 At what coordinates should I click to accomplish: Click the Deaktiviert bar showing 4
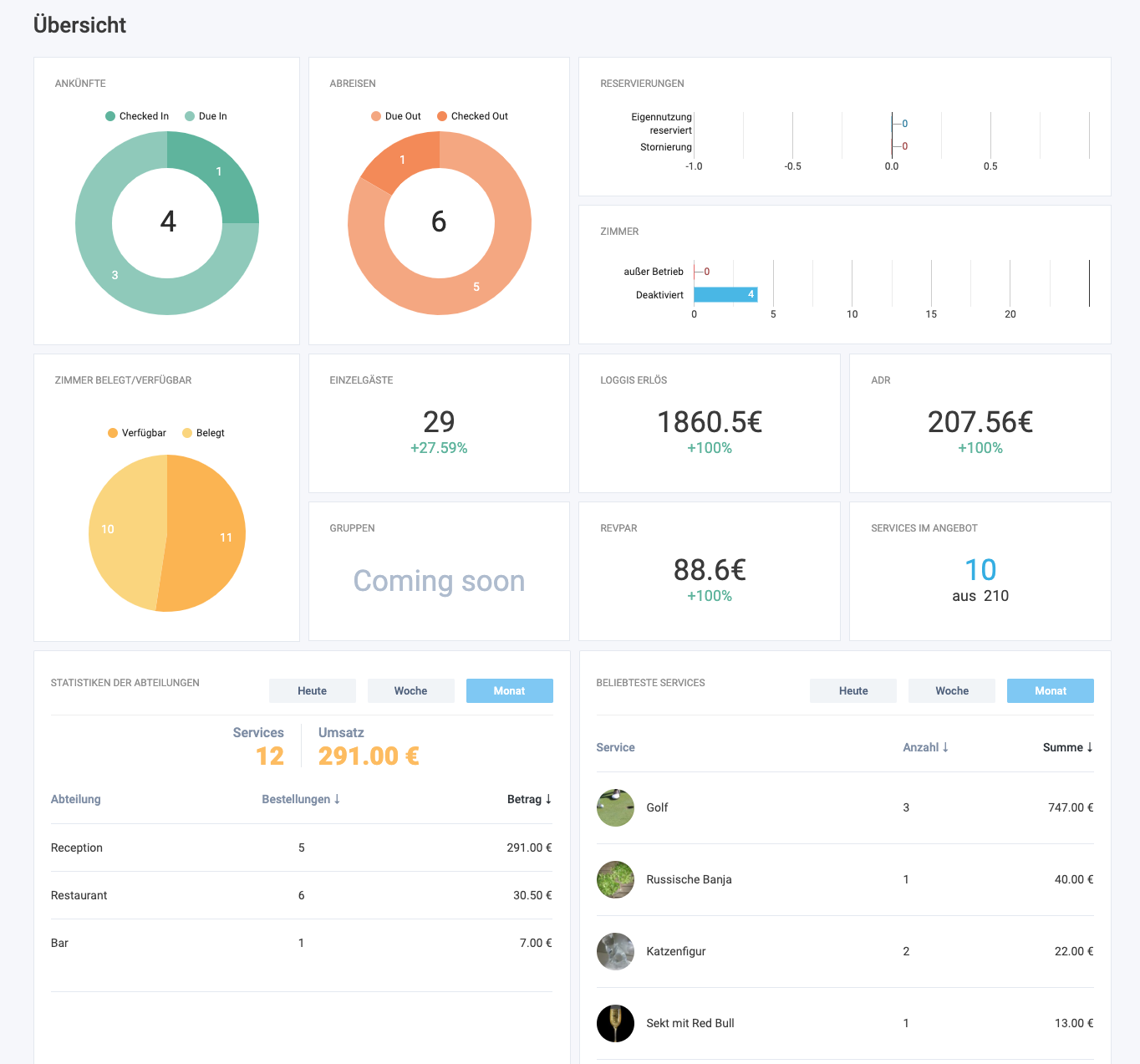[725, 294]
